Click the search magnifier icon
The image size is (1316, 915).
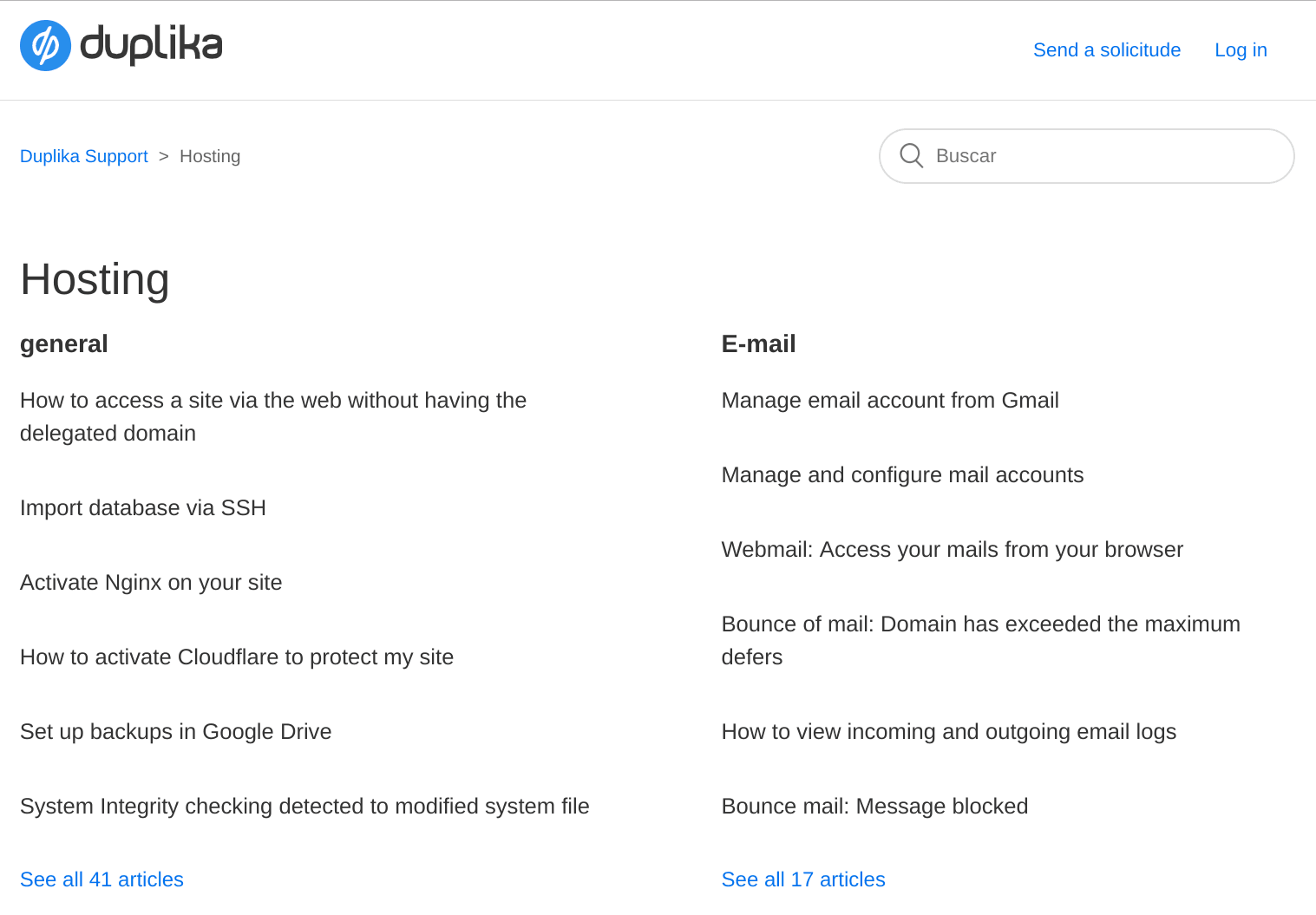[911, 155]
